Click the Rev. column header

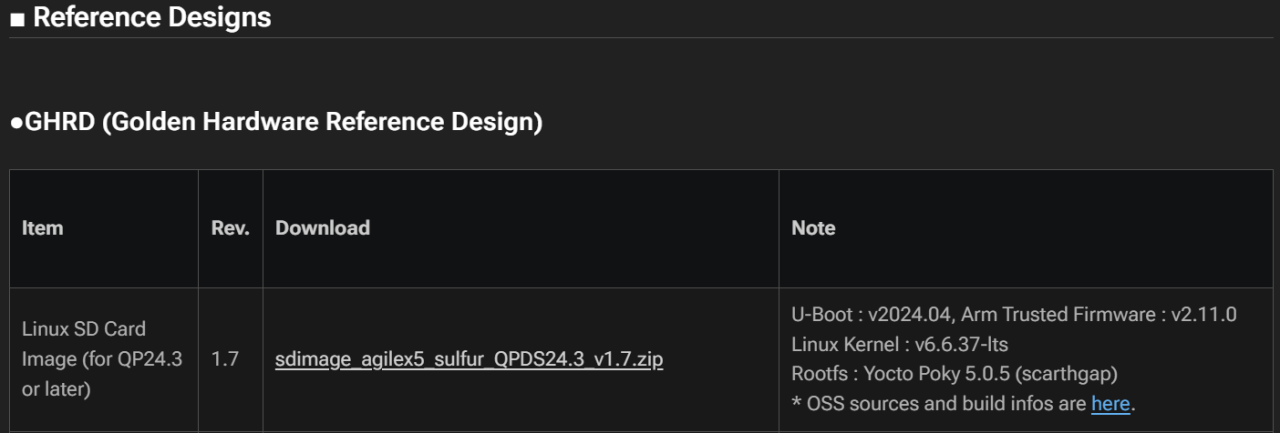(230, 228)
